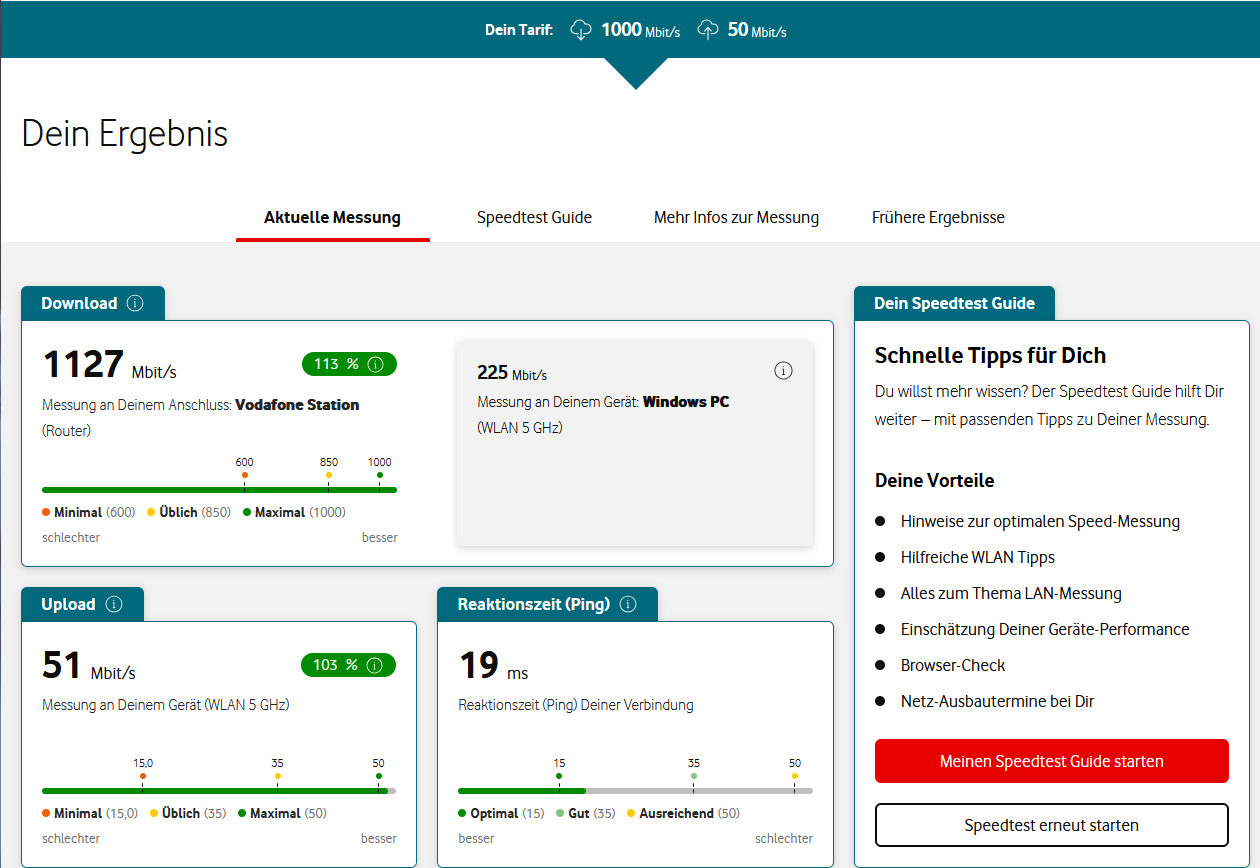Viewport: 1260px width, 868px height.
Task: Click the download cloud icon in the tariff bar
Action: [x=581, y=30]
